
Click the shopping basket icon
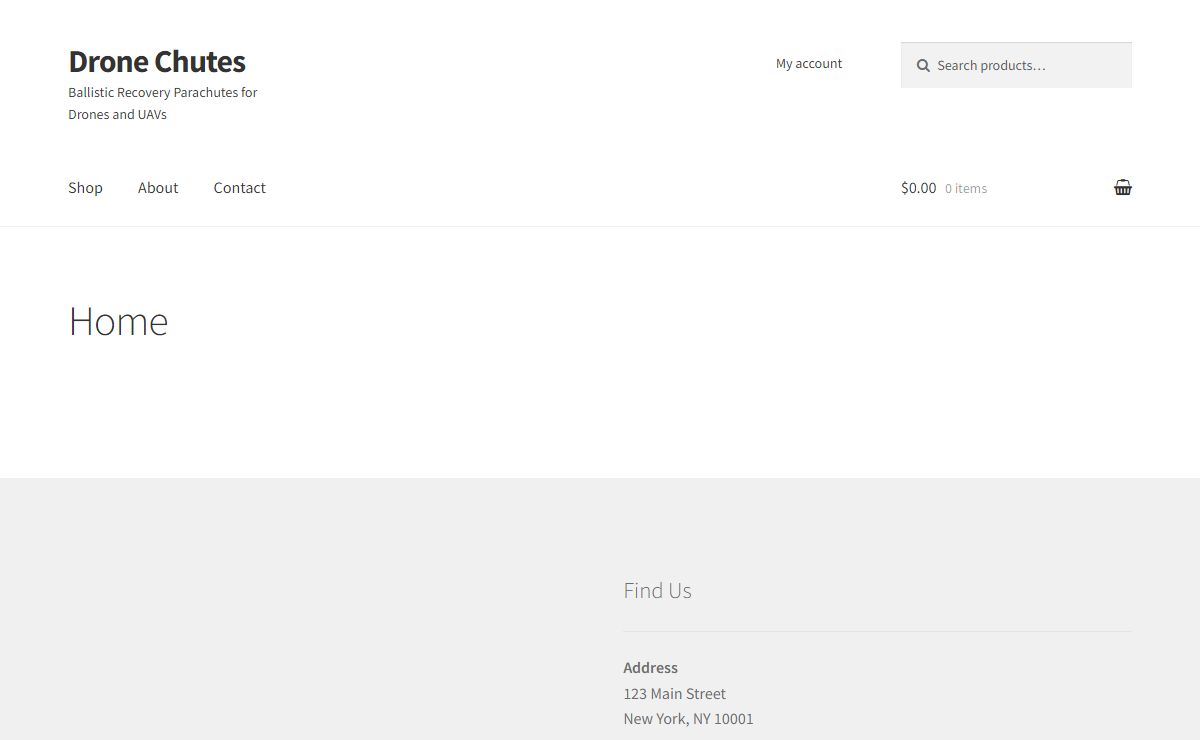[1123, 187]
